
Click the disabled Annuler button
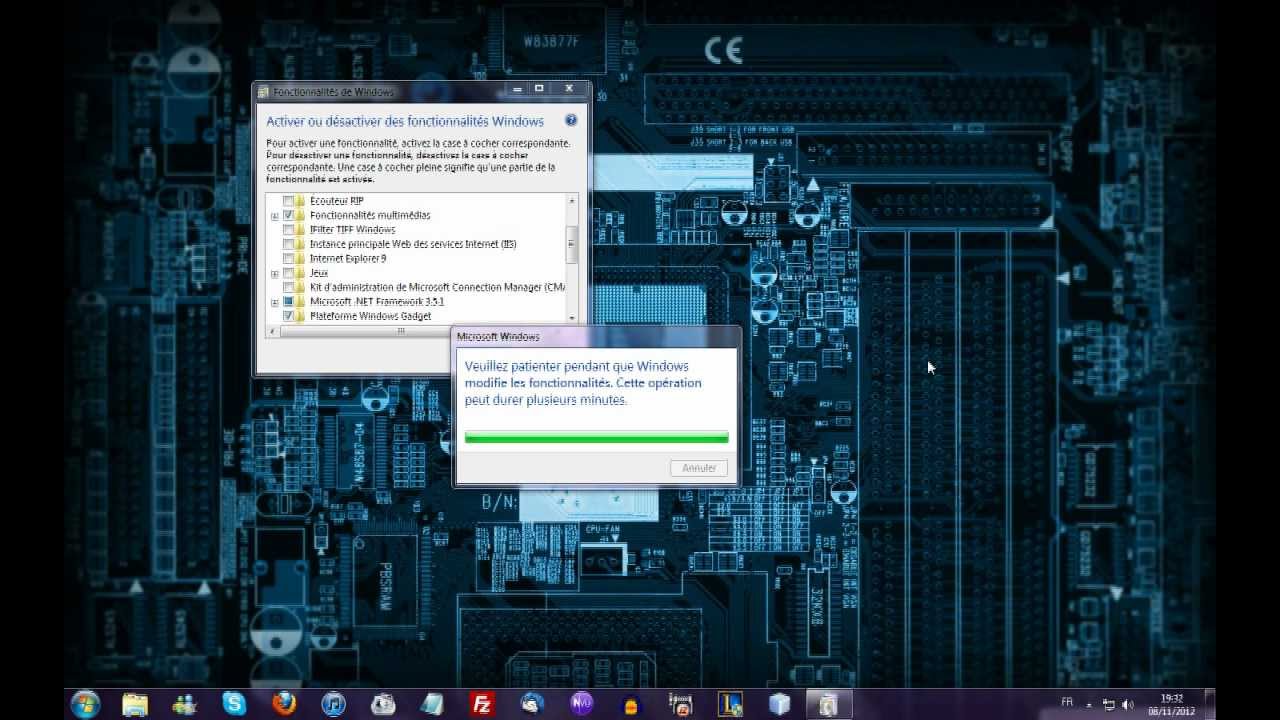click(x=698, y=468)
